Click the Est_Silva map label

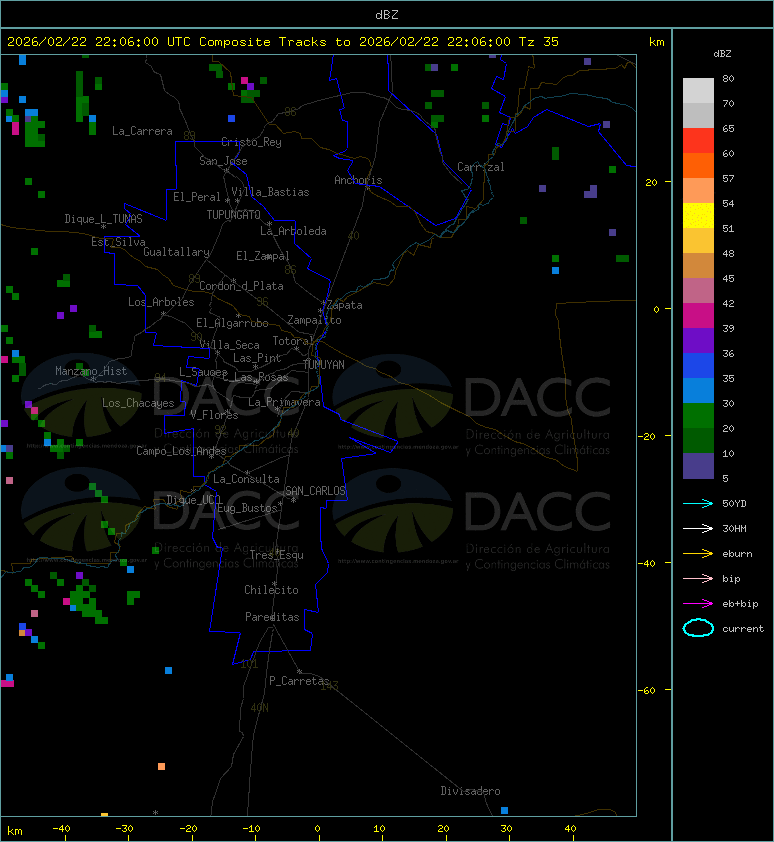[118, 242]
